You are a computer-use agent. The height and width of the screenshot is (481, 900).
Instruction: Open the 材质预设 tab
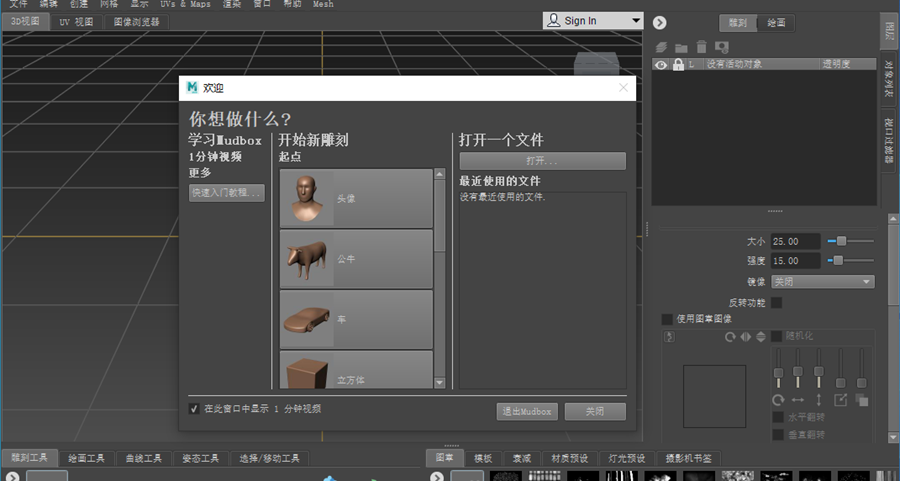pos(569,459)
